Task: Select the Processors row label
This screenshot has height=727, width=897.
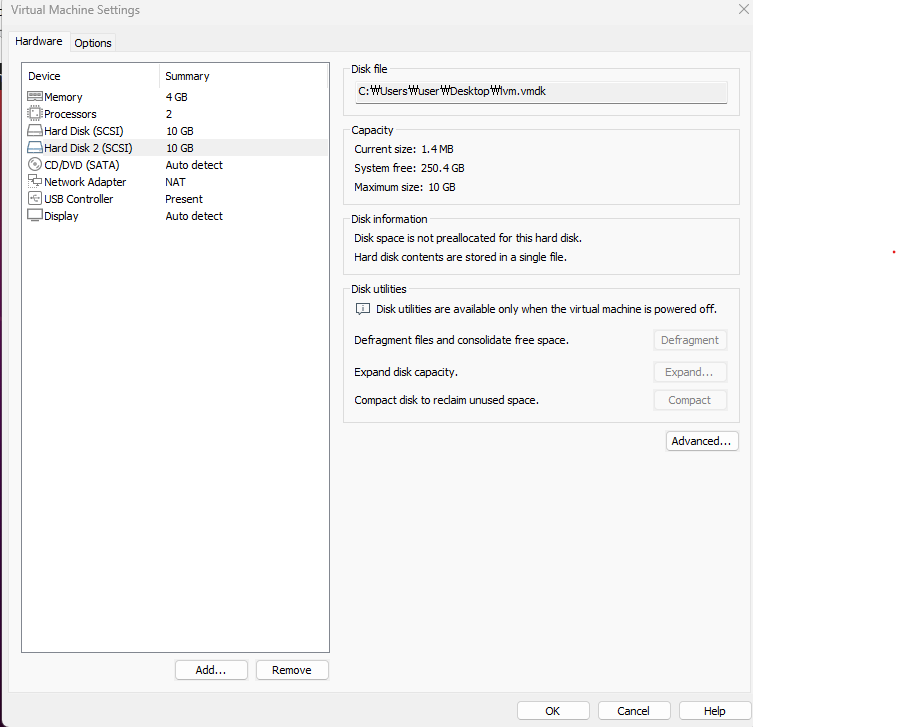Action: click(70, 114)
